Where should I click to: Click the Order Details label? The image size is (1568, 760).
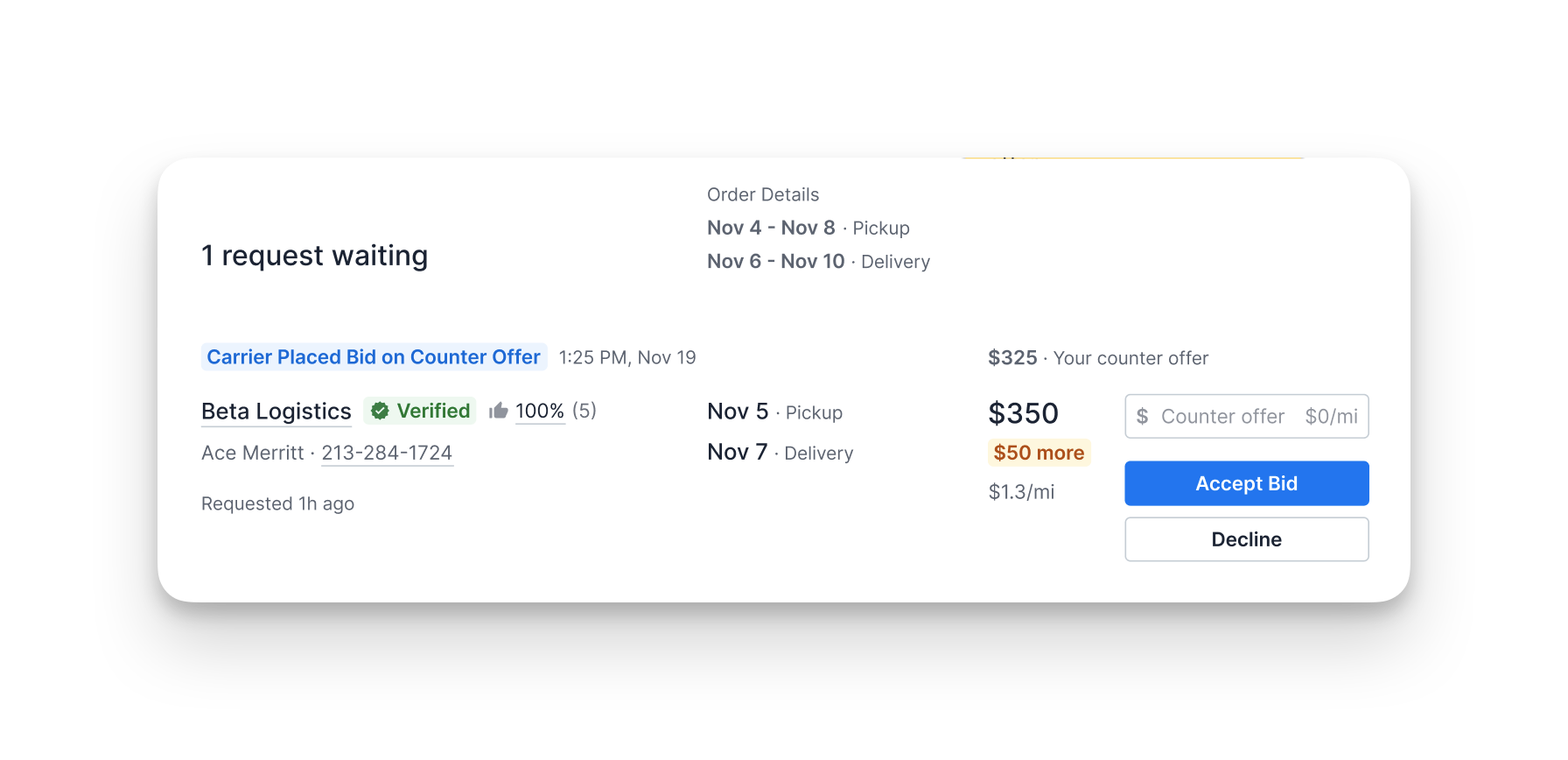(763, 194)
